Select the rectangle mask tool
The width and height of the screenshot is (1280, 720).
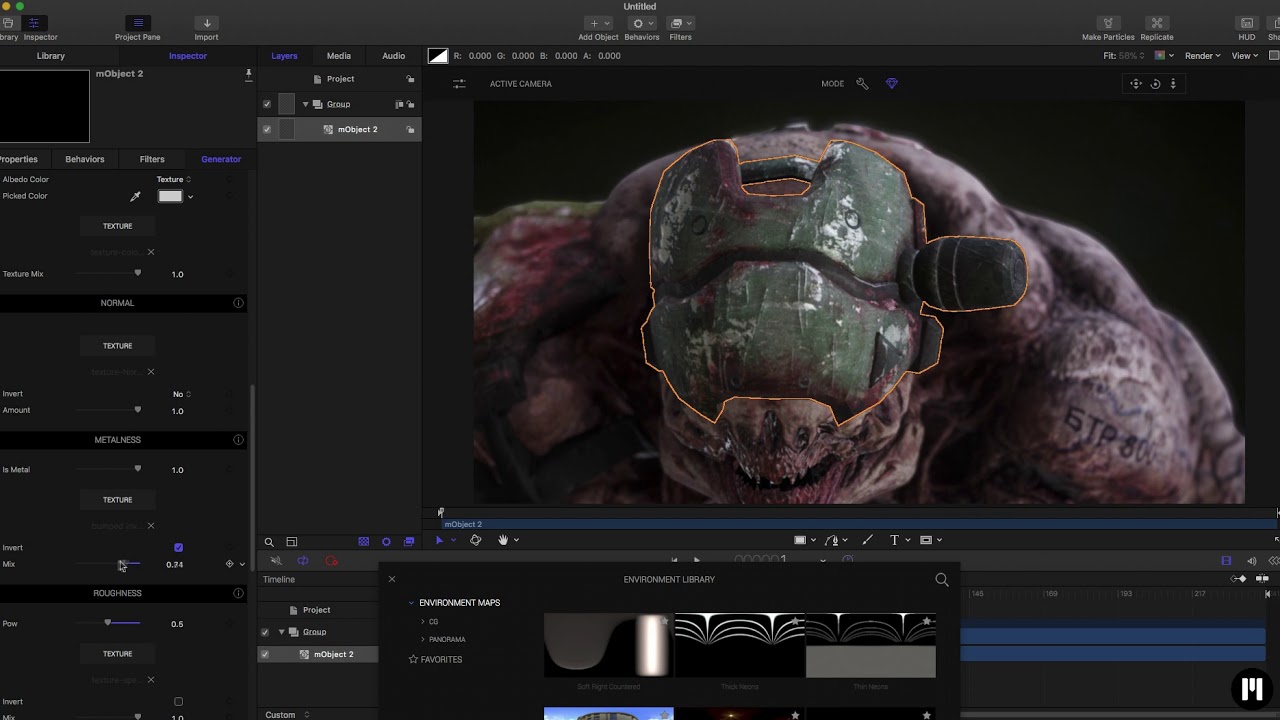point(926,540)
